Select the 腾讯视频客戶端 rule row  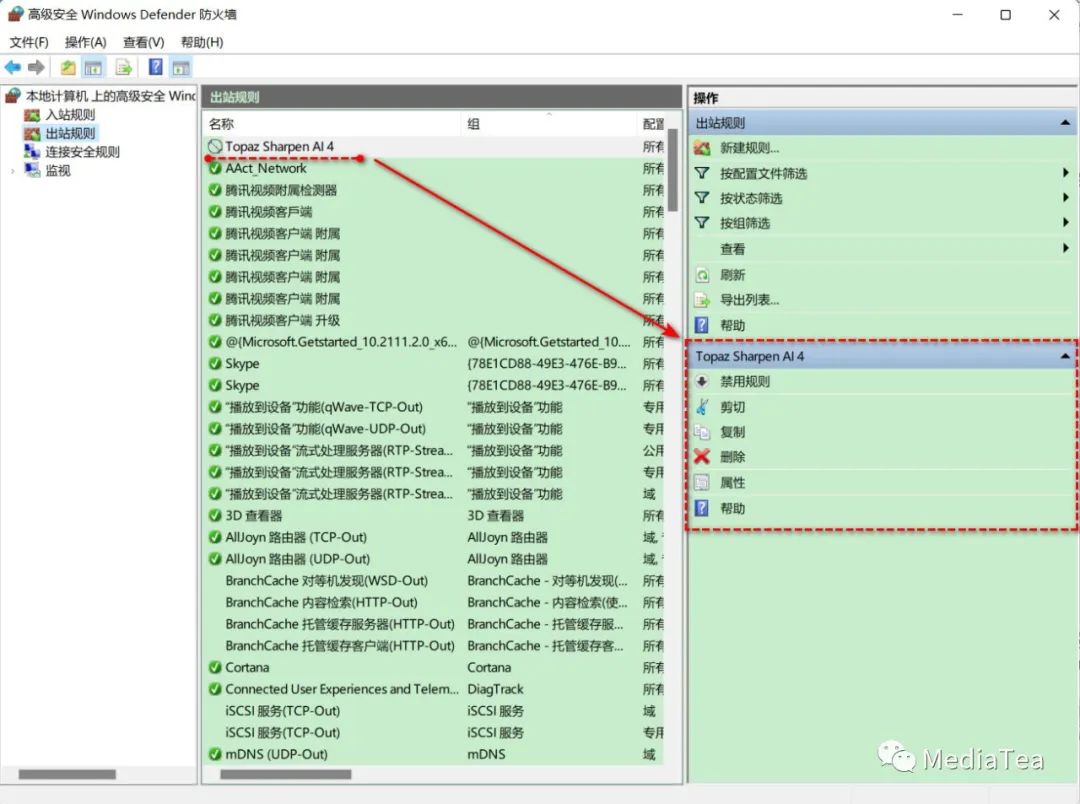(435, 212)
